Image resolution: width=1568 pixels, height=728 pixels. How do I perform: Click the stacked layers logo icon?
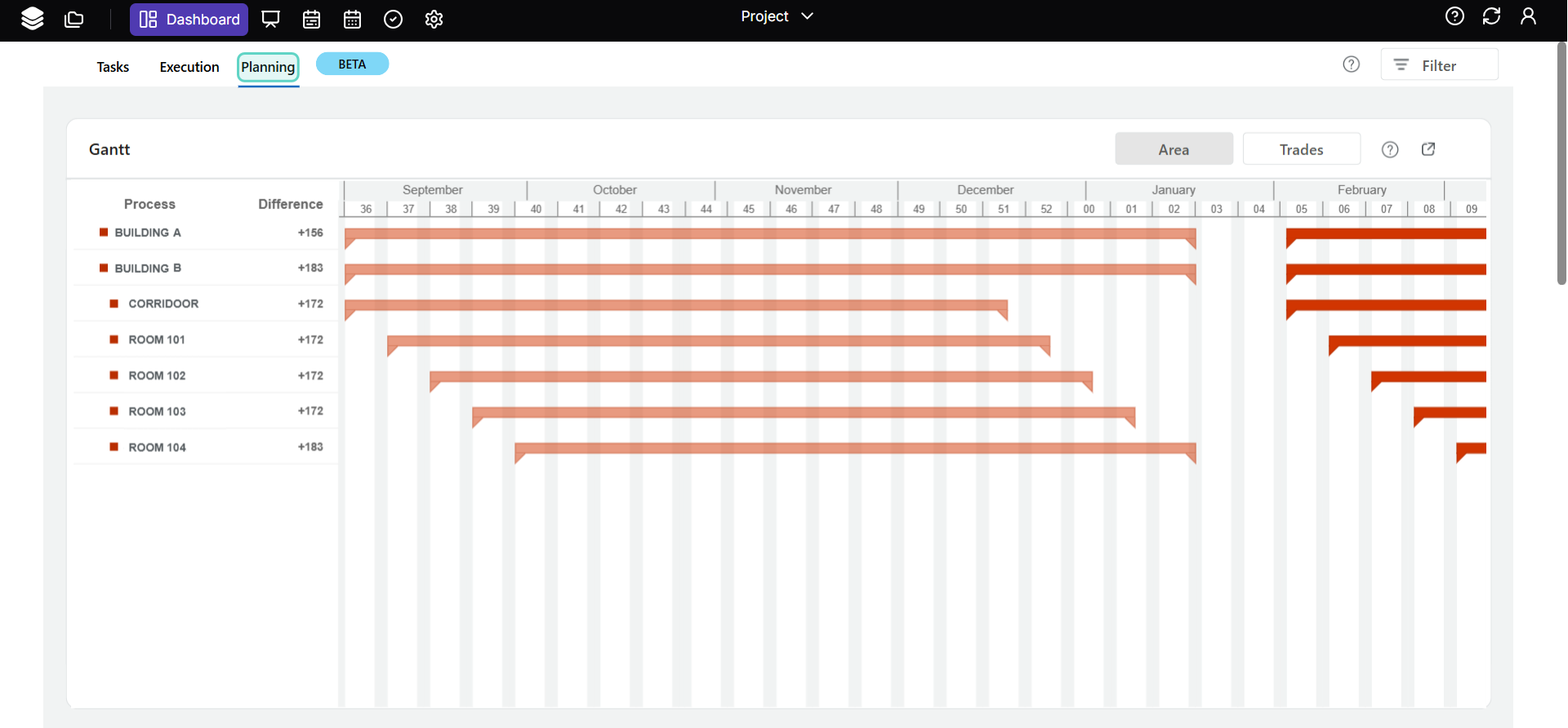pos(33,19)
